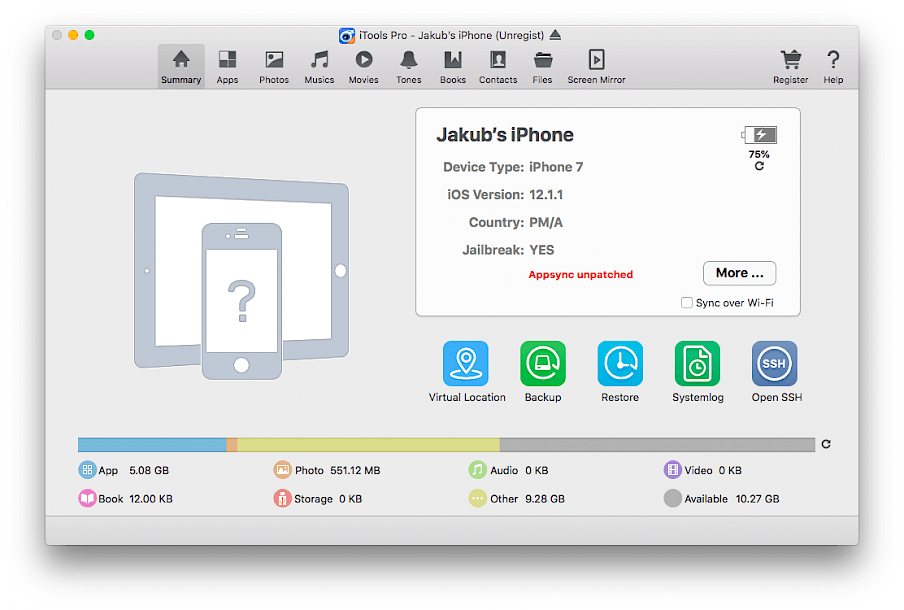Click the blue App storage segment
The width and height of the screenshot is (904, 610).
(152, 445)
